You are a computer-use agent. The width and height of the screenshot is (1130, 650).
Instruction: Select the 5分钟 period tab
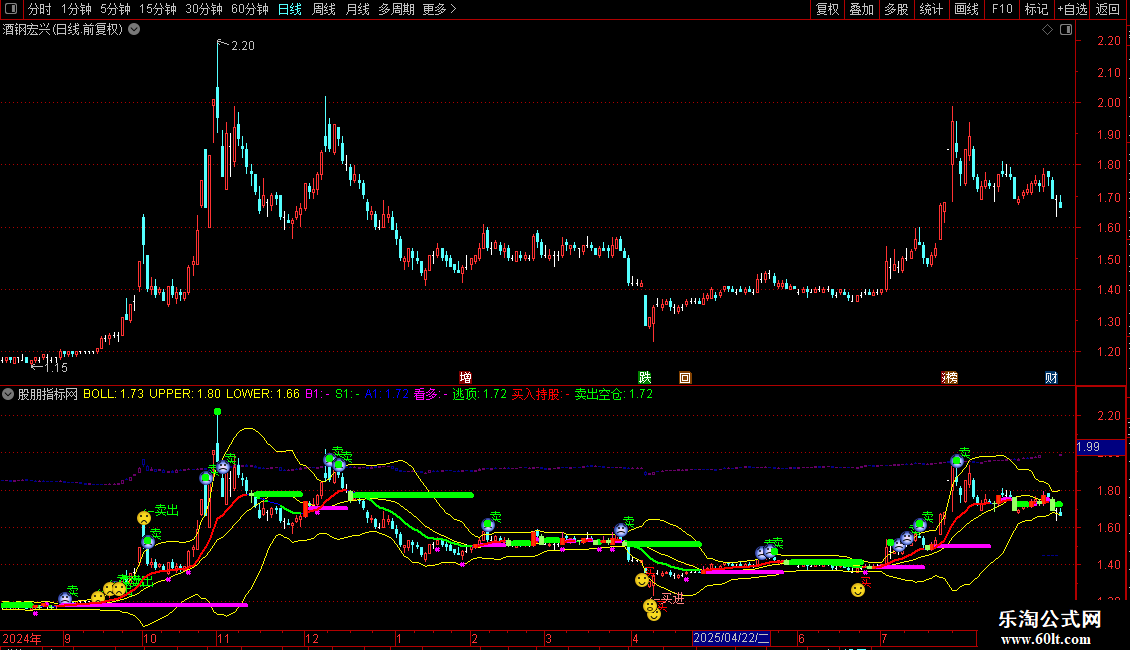115,9
